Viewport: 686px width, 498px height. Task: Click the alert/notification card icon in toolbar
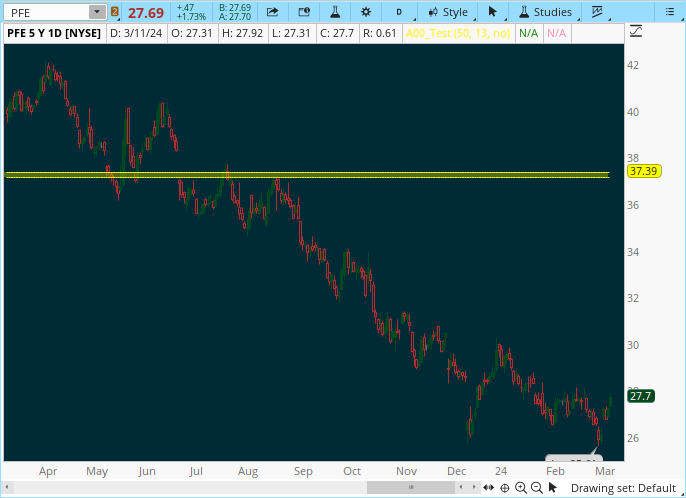[x=304, y=12]
